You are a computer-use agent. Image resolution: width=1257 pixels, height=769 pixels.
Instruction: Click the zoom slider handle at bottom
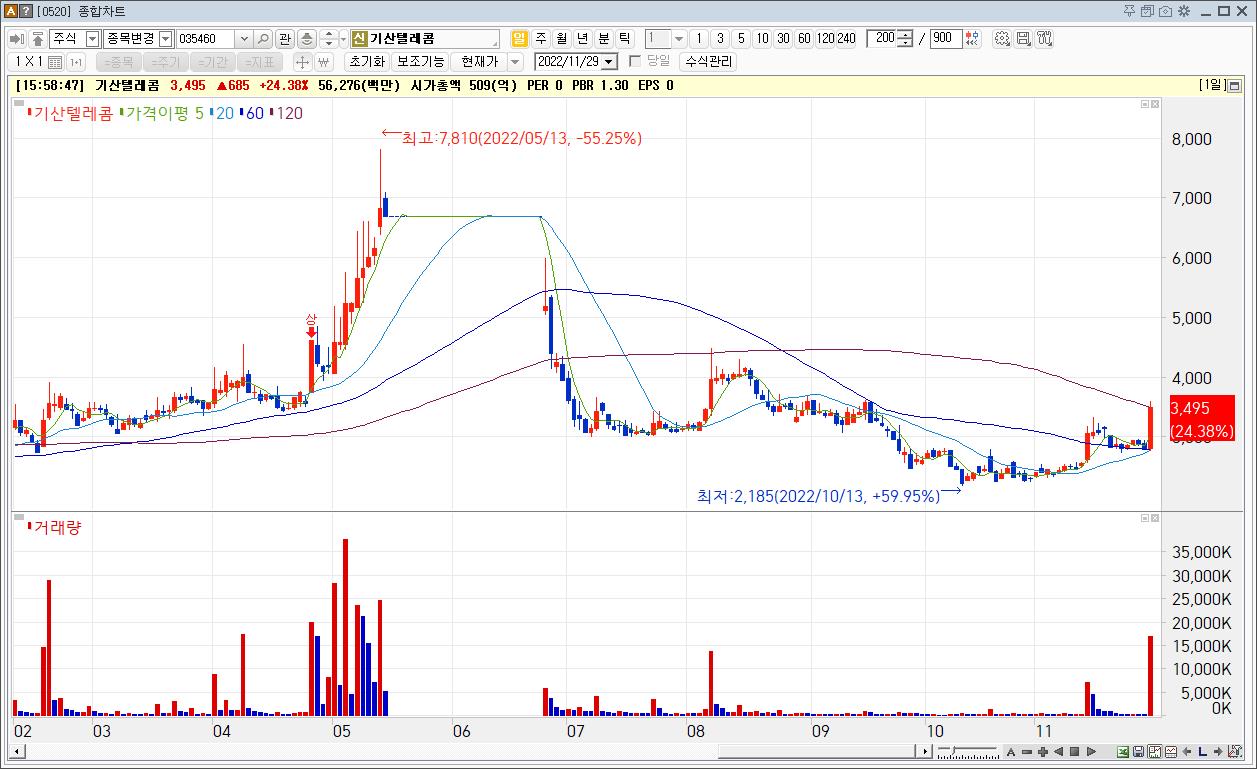[953, 751]
